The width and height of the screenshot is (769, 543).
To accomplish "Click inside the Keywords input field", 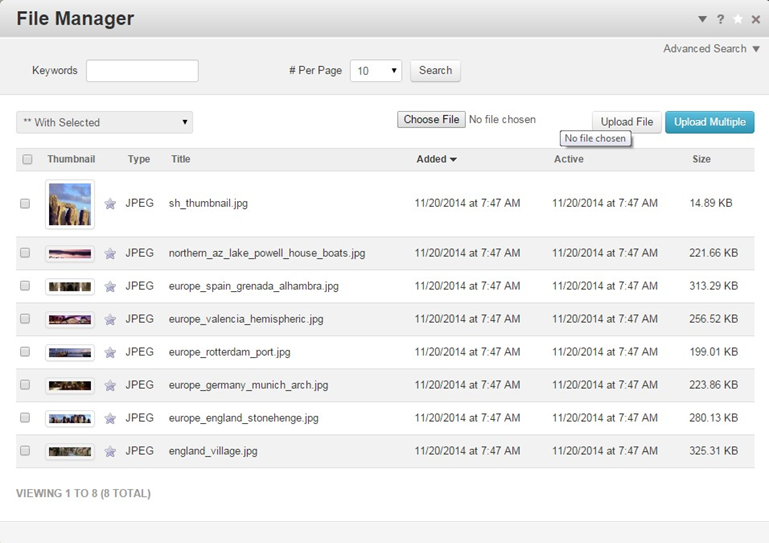I will click(x=142, y=71).
